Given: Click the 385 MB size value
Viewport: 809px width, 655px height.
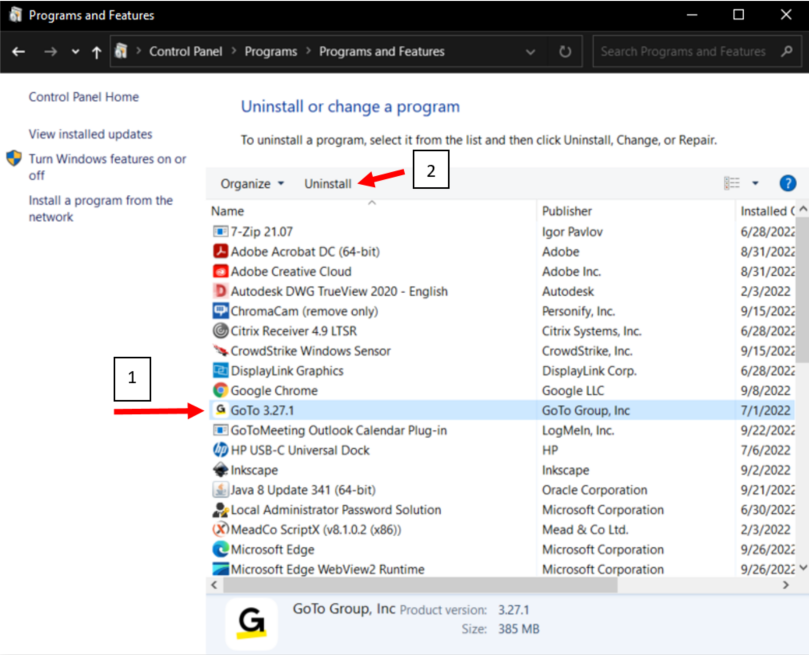Looking at the screenshot, I should [519, 629].
